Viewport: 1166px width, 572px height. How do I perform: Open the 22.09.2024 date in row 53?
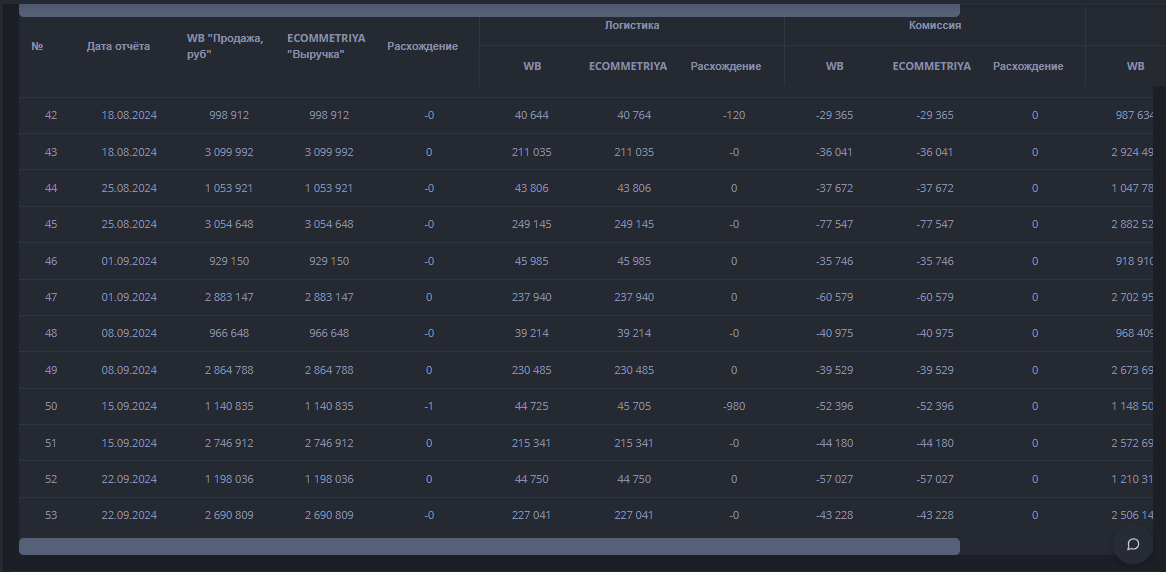[129, 515]
